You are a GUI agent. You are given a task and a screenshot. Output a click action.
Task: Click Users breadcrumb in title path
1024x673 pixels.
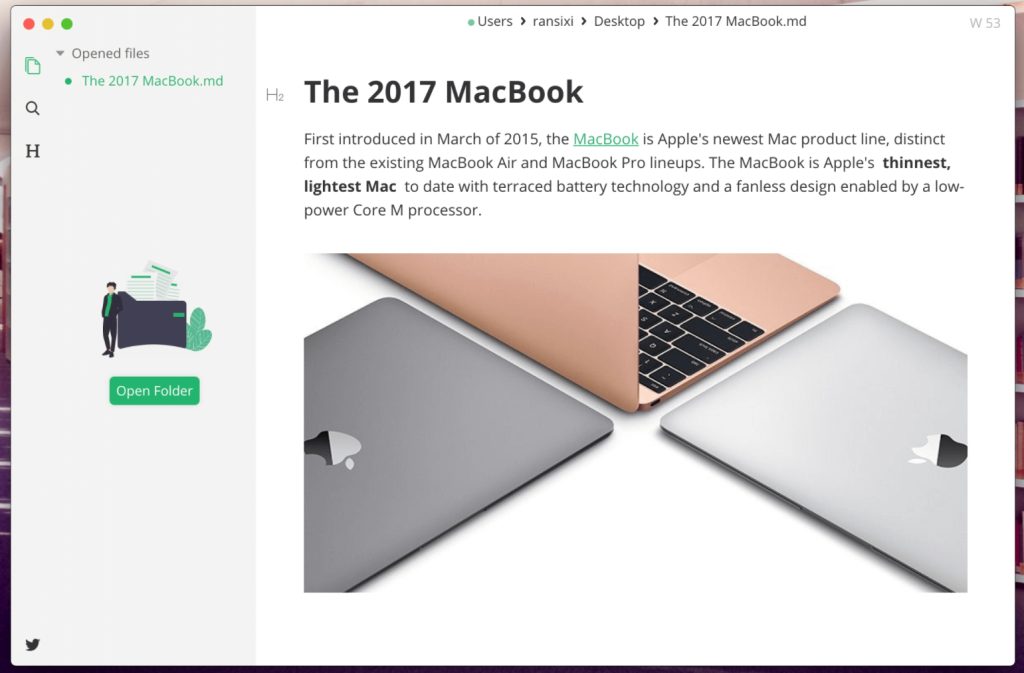494,22
